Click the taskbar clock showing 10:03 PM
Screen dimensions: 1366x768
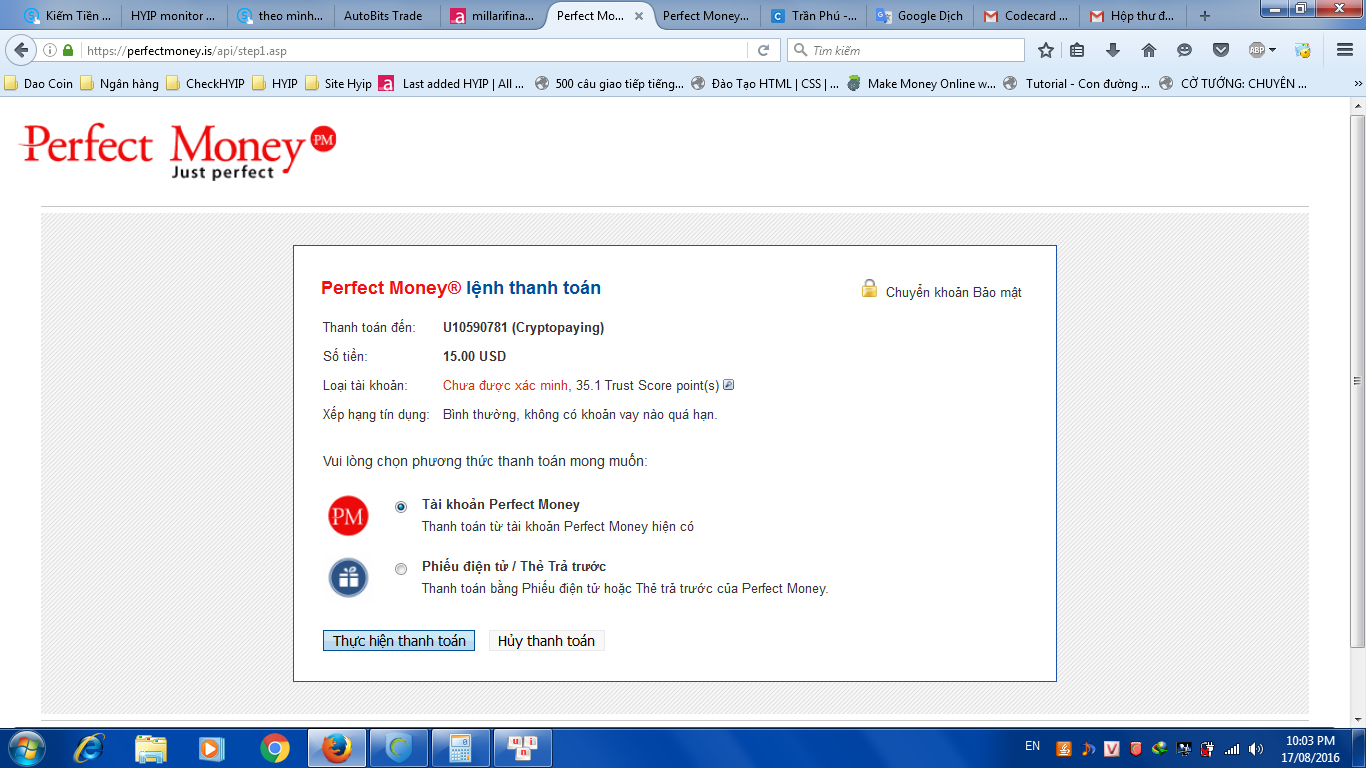tap(1311, 748)
